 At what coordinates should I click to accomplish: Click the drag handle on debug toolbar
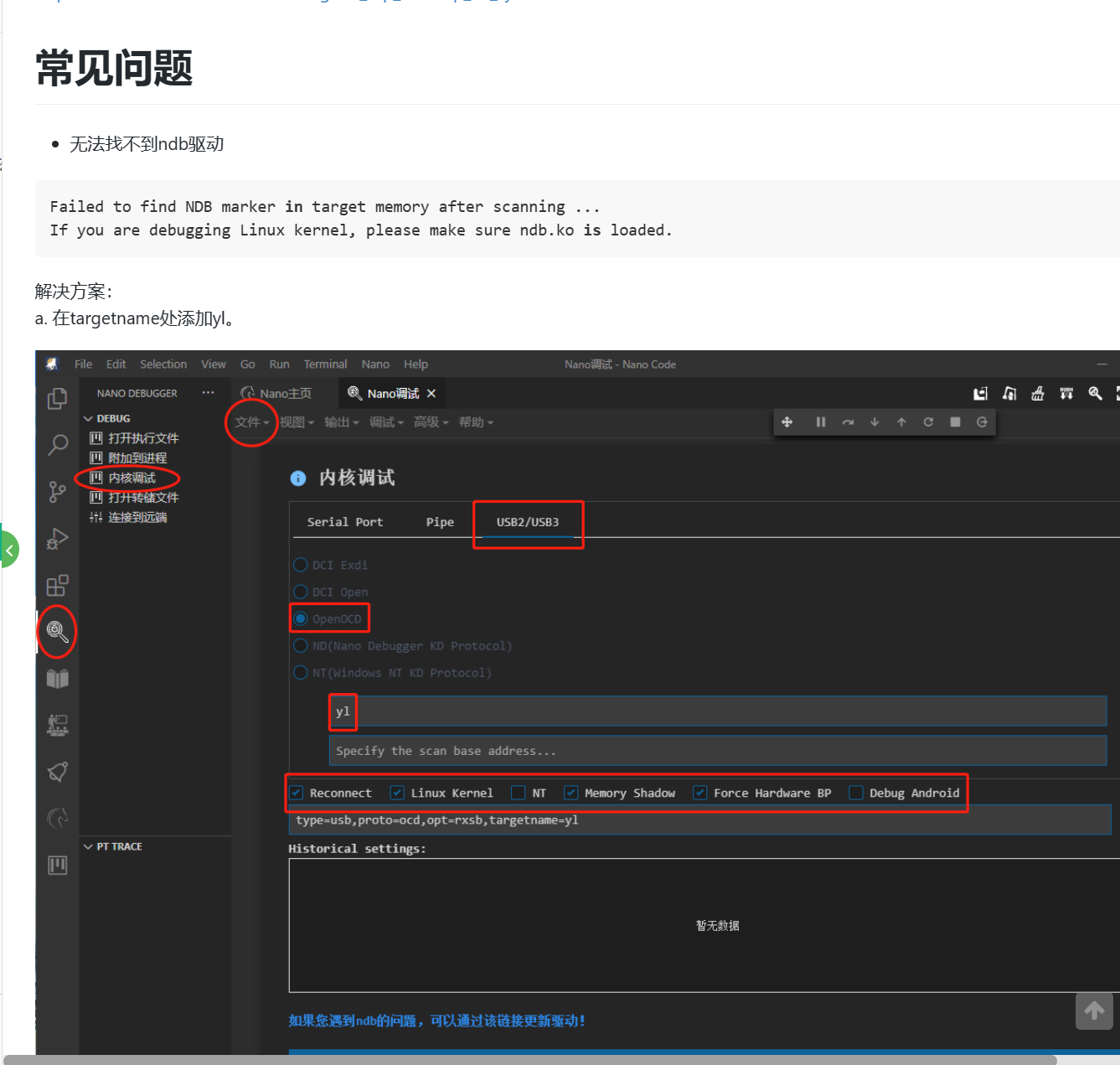(787, 422)
